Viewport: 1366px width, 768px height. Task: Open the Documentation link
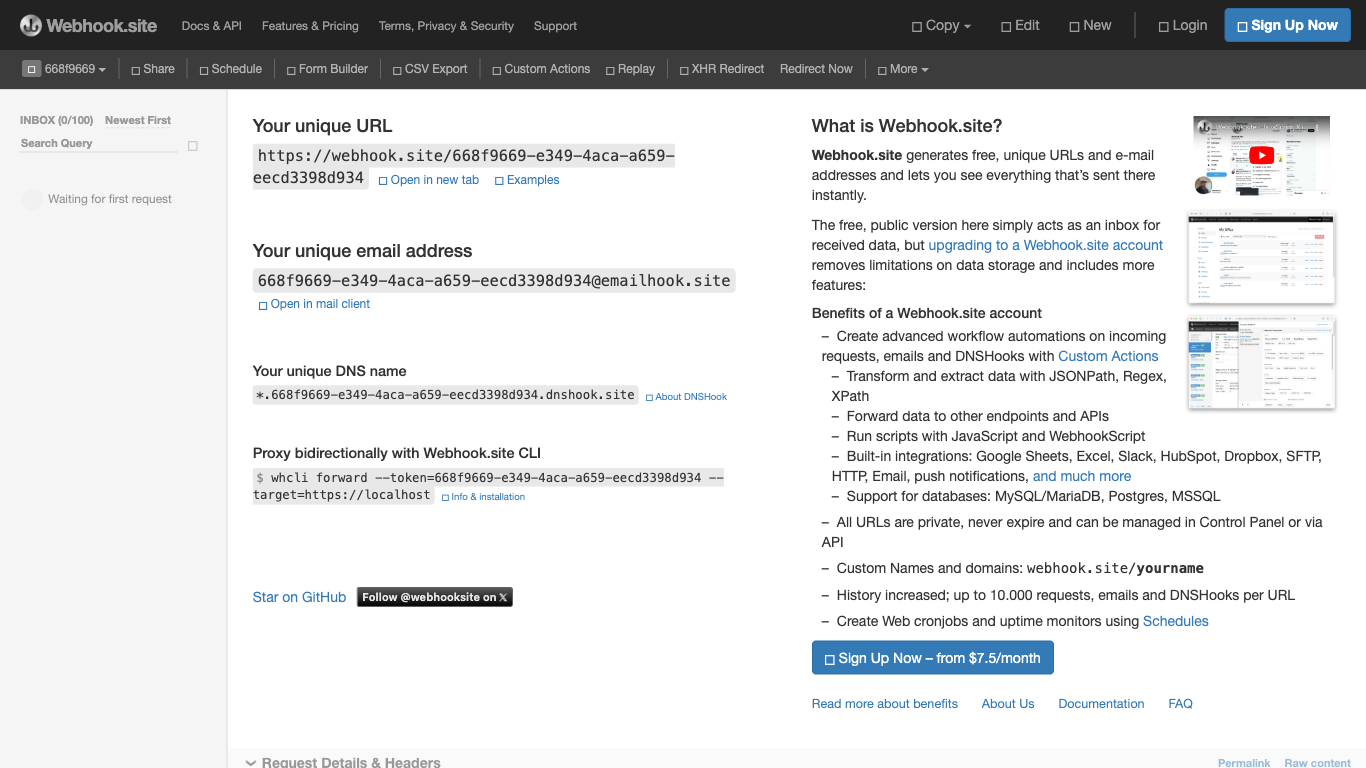pyautogui.click(x=1101, y=704)
